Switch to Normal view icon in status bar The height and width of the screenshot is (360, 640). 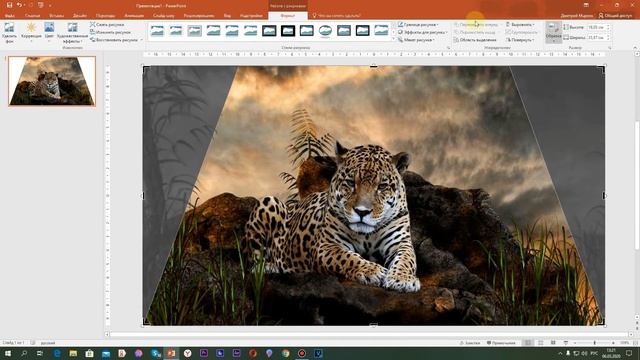pyautogui.click(x=528, y=343)
